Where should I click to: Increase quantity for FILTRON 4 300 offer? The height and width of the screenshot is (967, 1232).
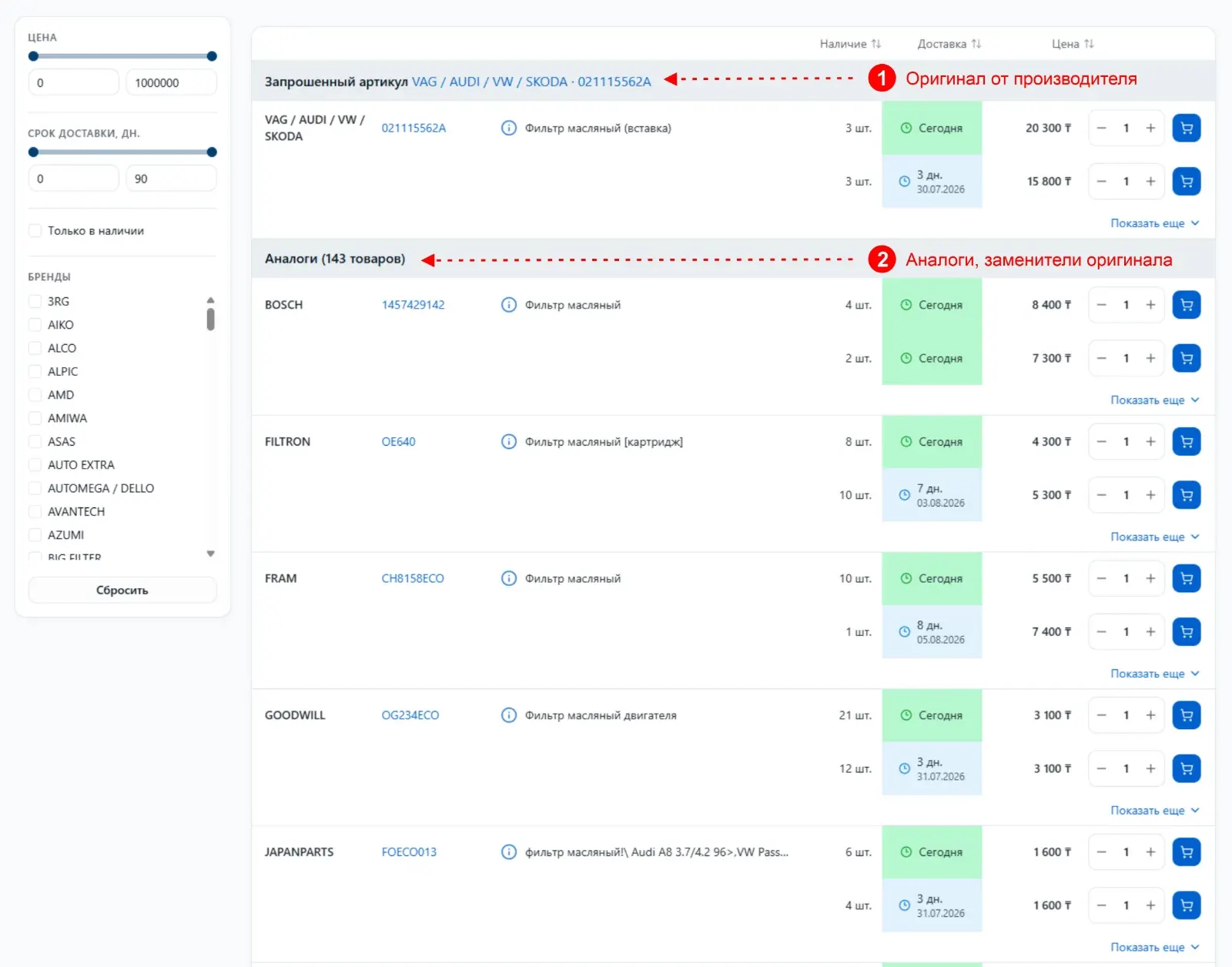click(1150, 442)
